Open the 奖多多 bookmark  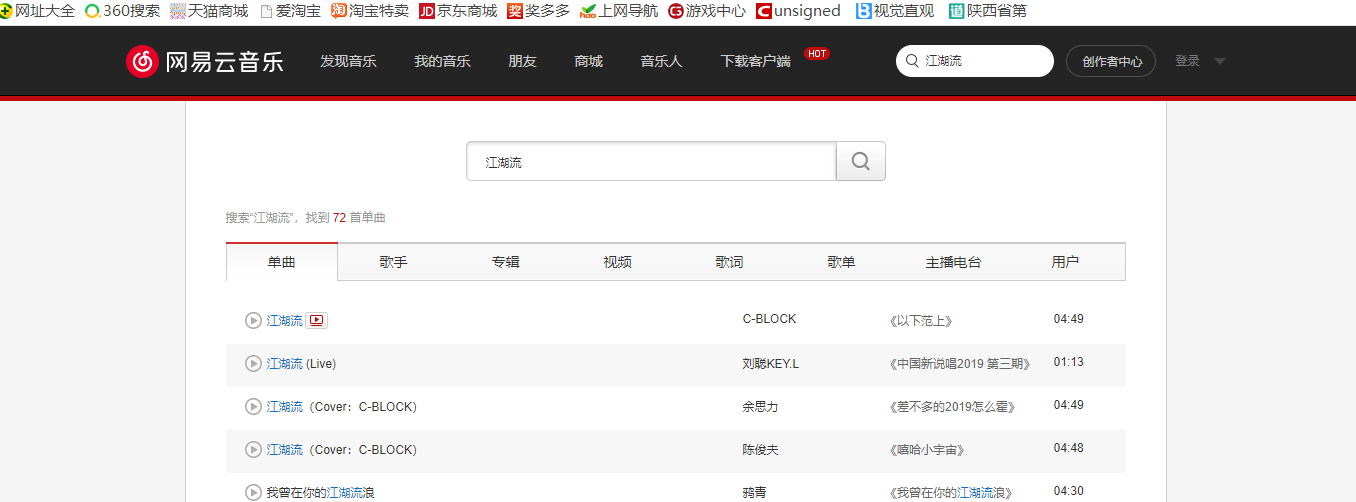[538, 11]
